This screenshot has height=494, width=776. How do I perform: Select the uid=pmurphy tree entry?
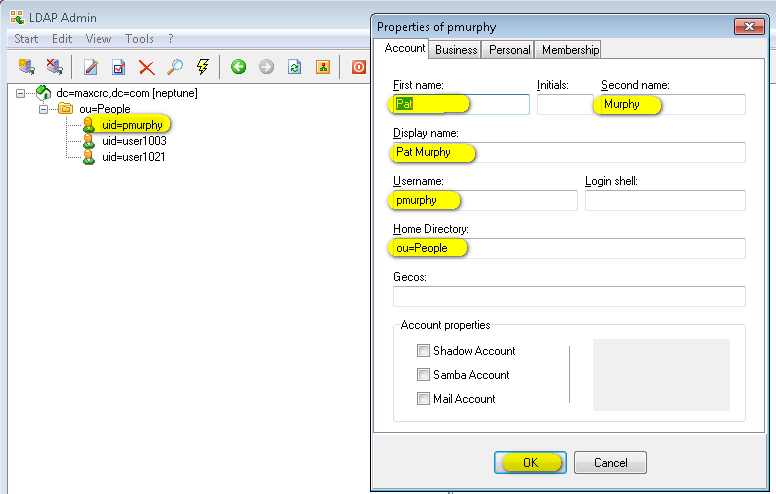pyautogui.click(x=132, y=125)
